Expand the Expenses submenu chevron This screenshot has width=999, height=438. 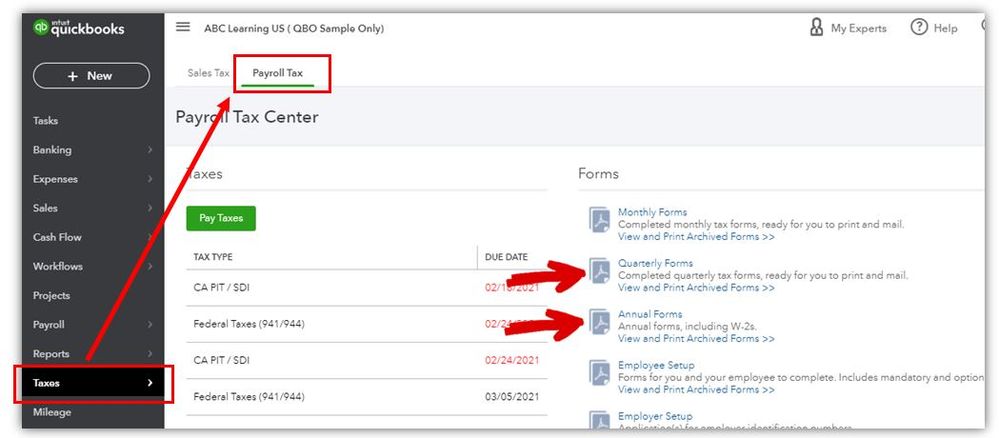150,179
